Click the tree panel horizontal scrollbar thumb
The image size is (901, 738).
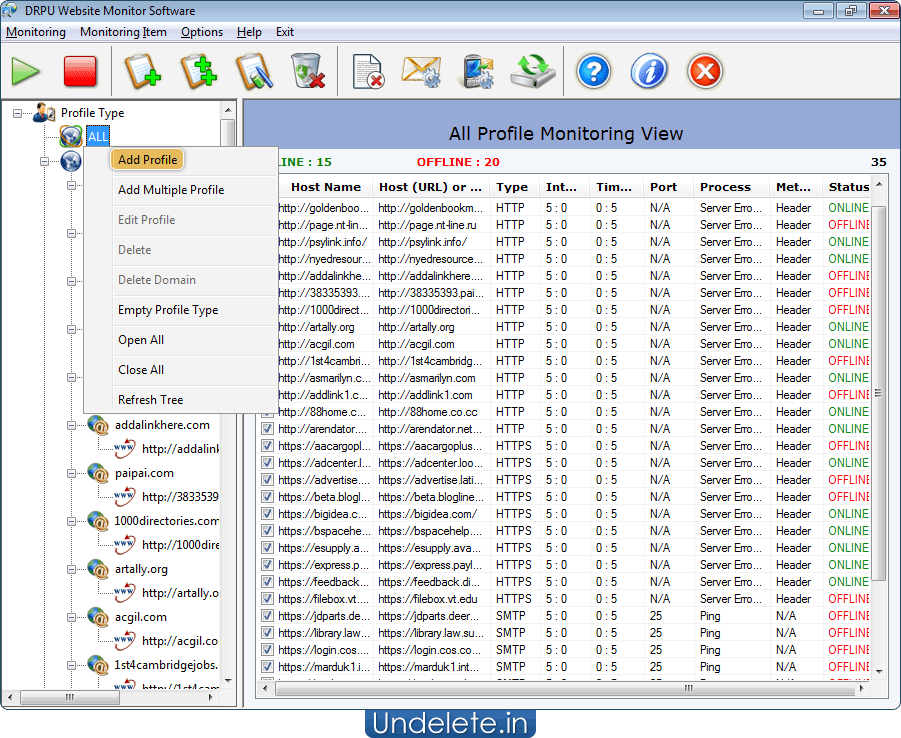[x=70, y=697]
